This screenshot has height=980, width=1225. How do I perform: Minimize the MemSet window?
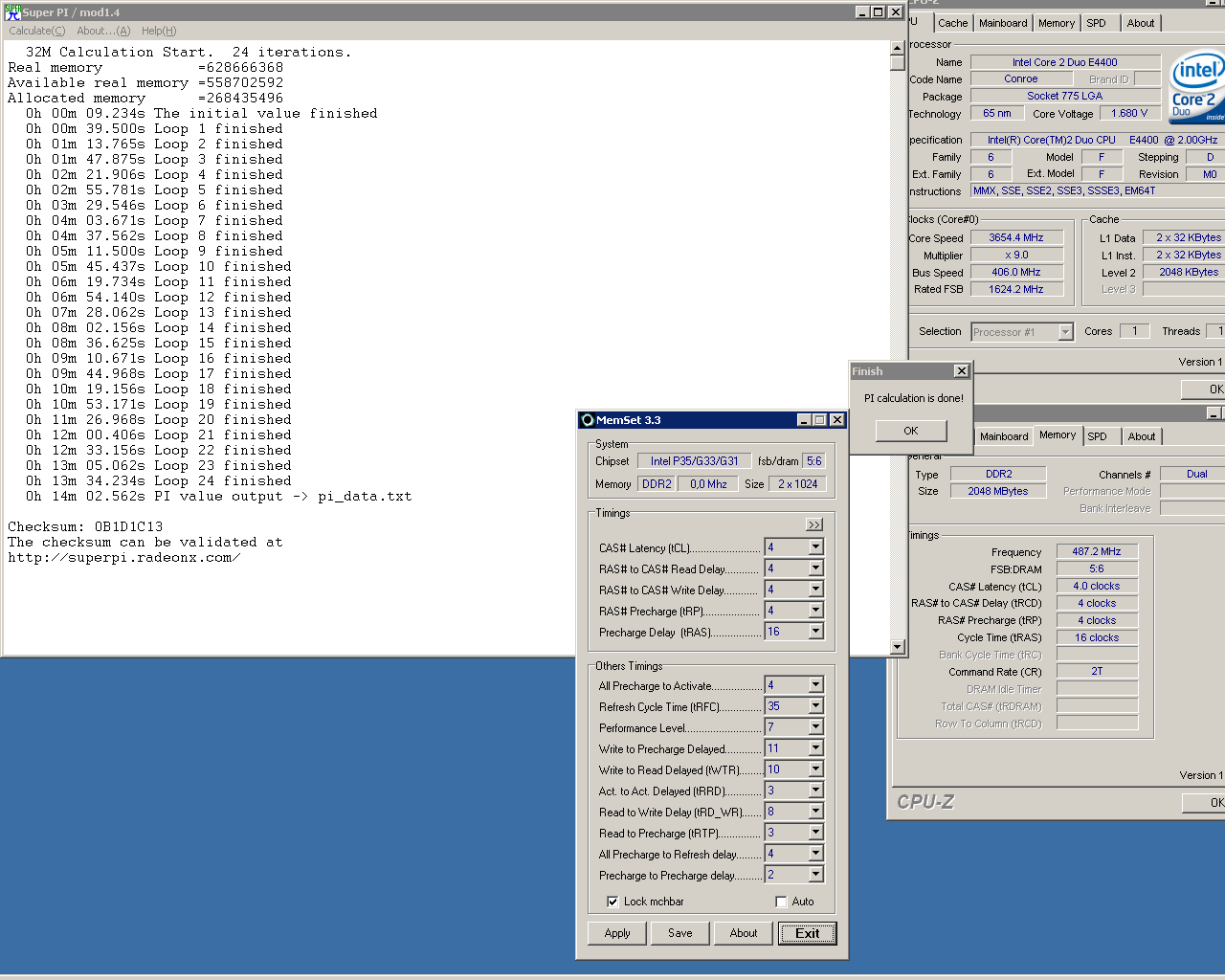(x=805, y=420)
